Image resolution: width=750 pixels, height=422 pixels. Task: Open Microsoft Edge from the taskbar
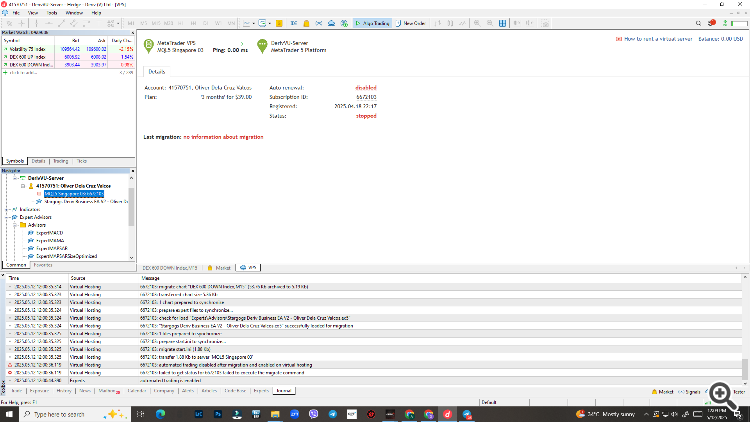[x=160, y=414]
